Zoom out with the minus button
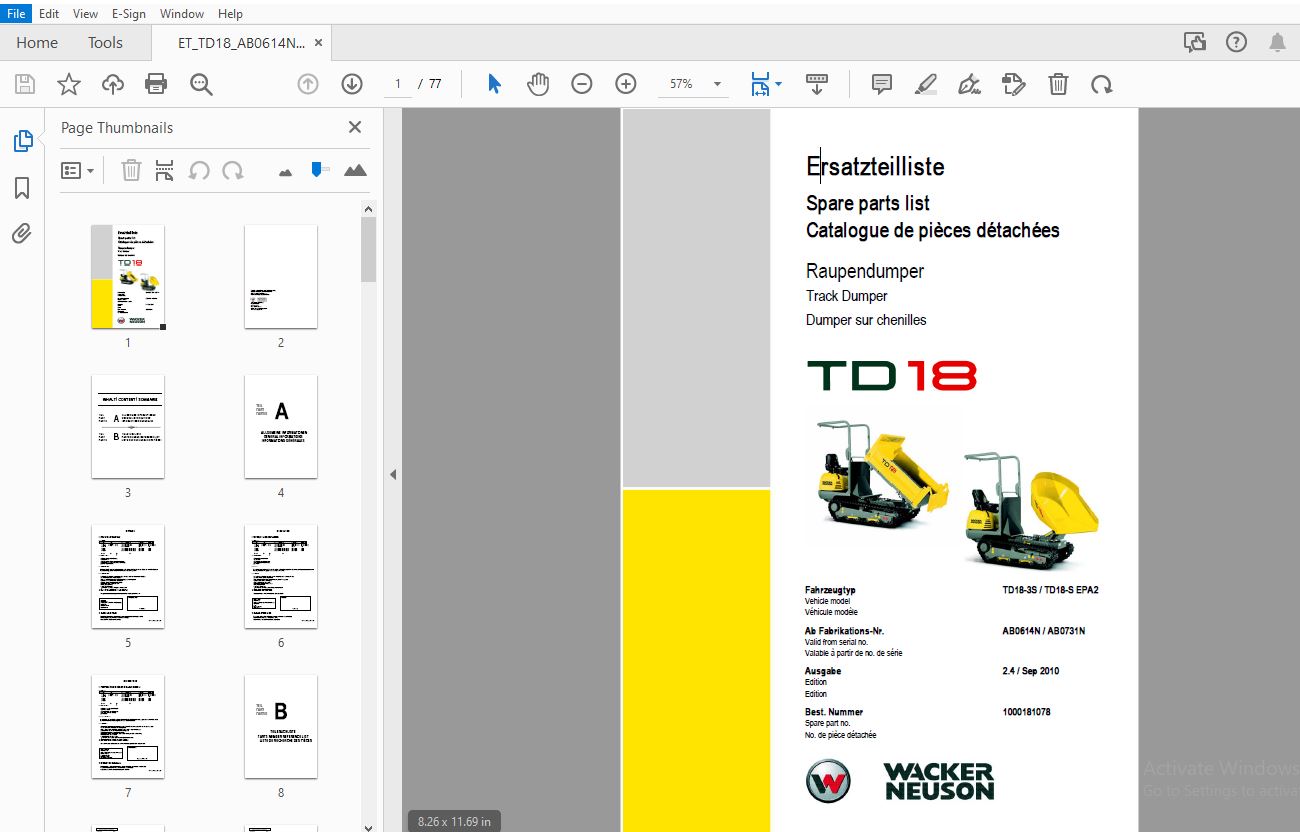The image size is (1300, 832). tap(582, 84)
